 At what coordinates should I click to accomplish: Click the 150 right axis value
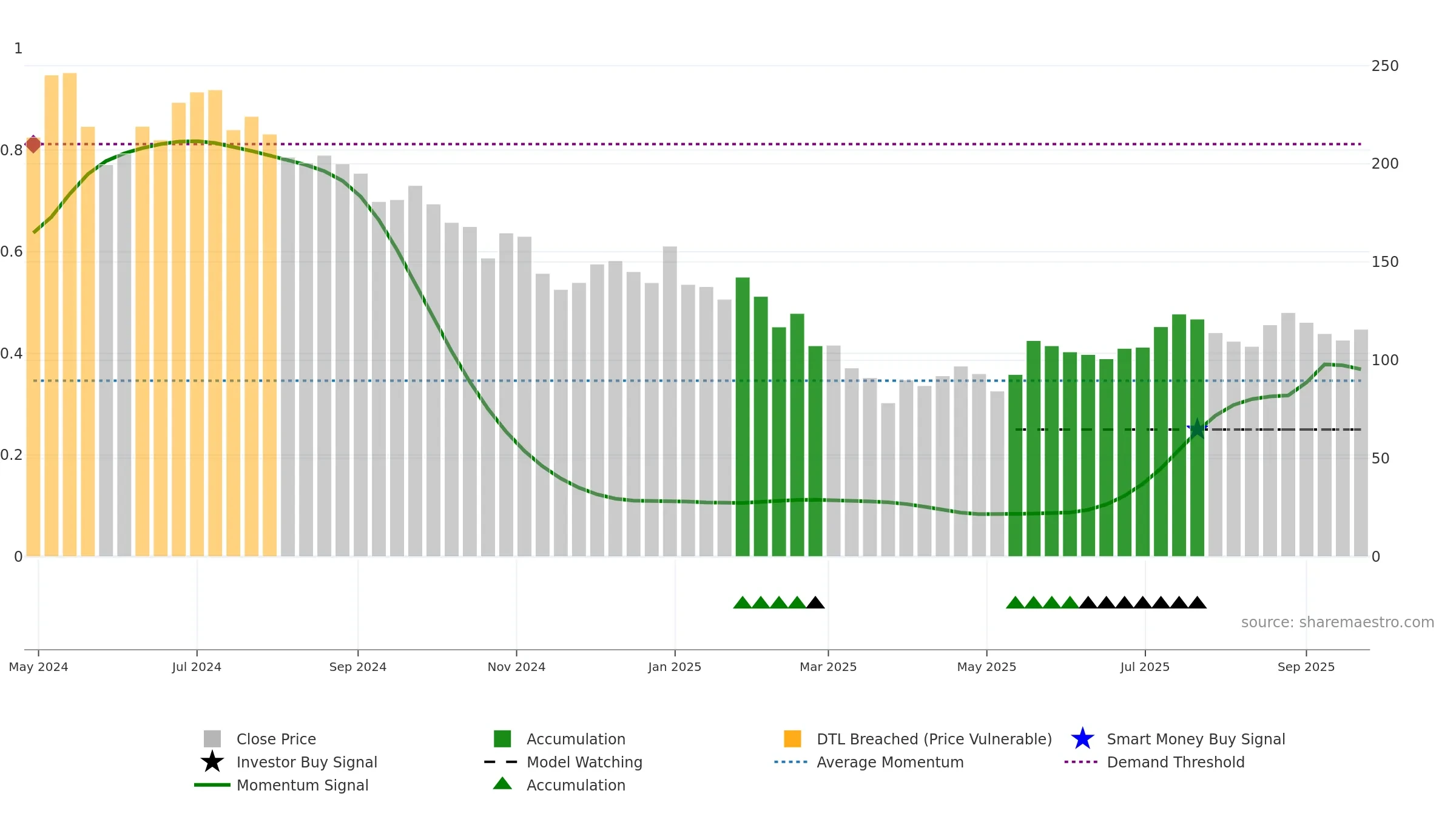pos(1385,261)
